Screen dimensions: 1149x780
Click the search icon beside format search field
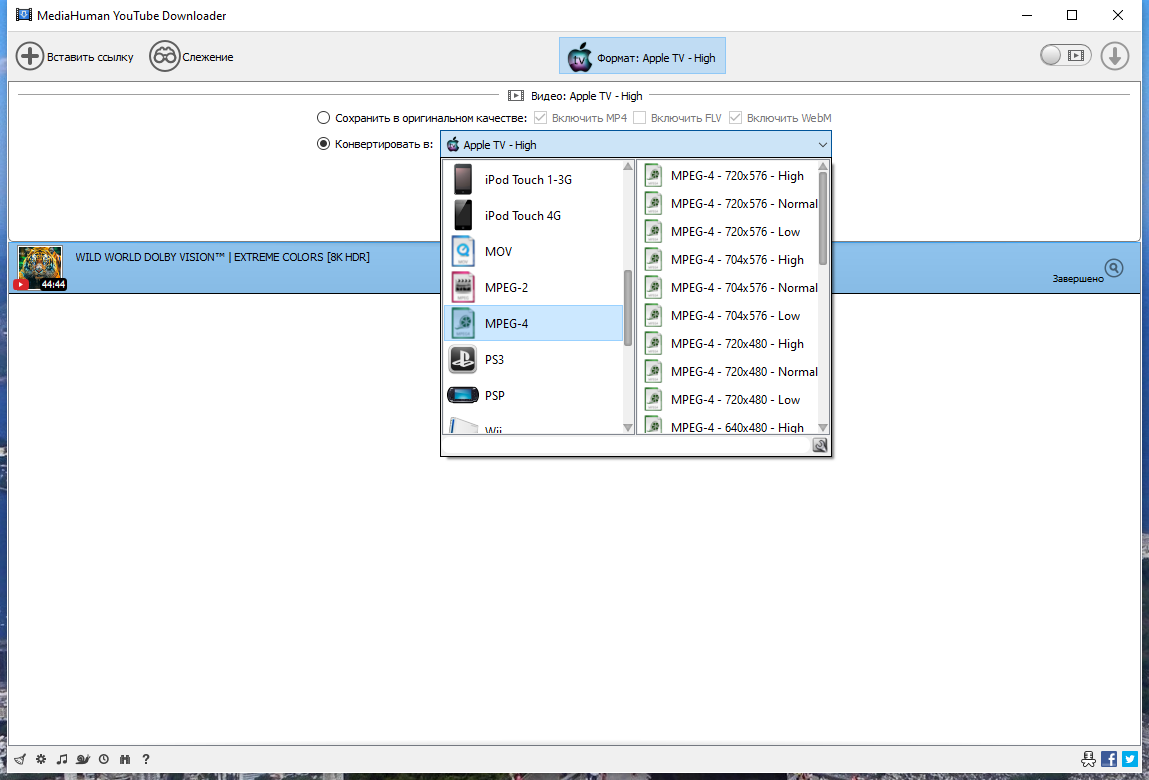820,445
